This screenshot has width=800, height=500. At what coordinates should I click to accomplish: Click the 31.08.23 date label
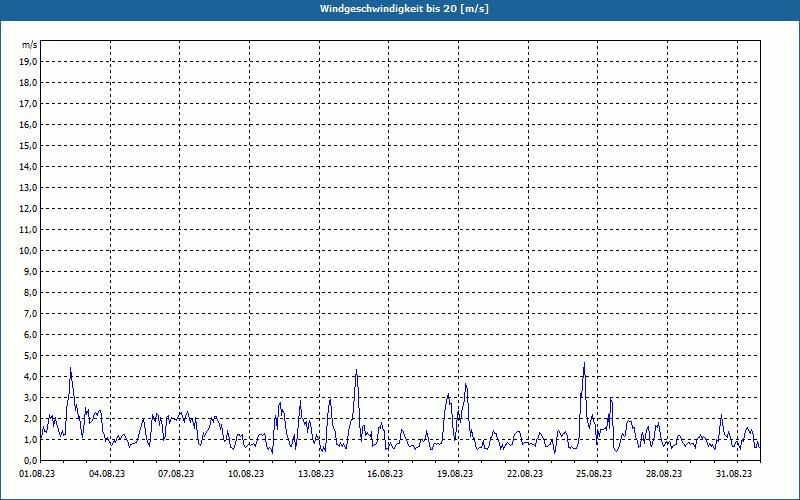coord(733,474)
